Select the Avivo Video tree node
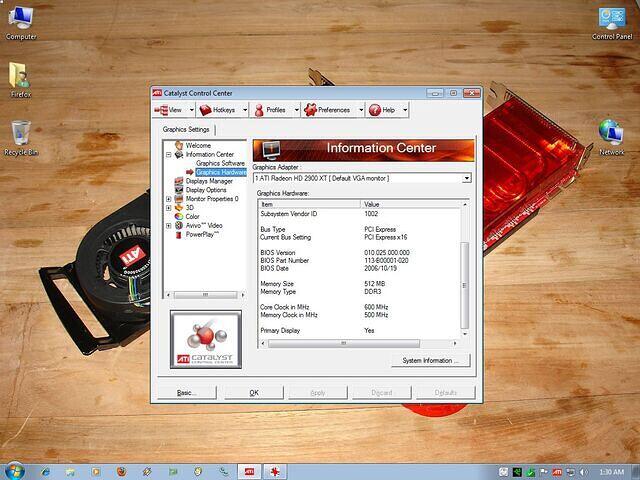Image resolution: width=640 pixels, height=480 pixels. tap(204, 226)
